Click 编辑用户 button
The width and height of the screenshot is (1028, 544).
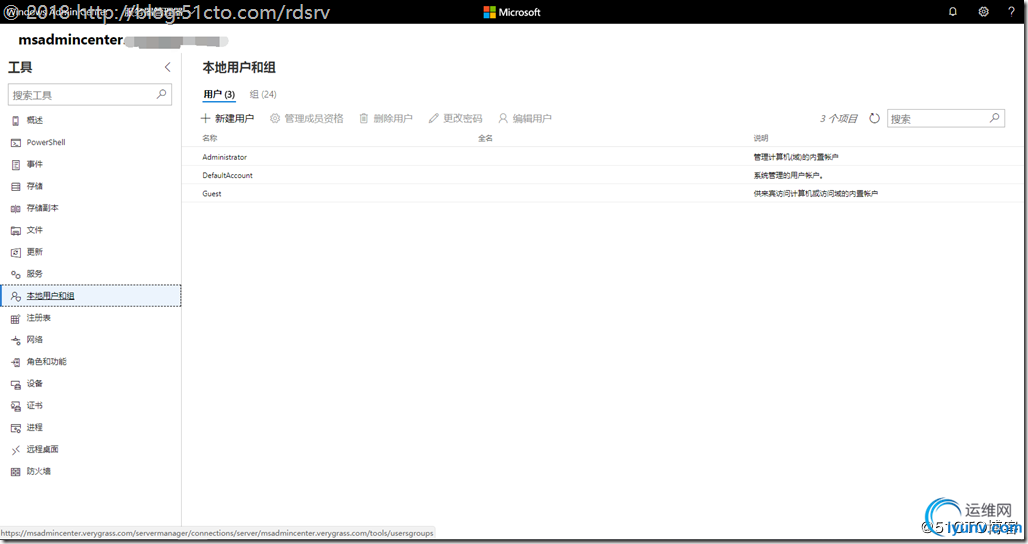pyautogui.click(x=525, y=119)
